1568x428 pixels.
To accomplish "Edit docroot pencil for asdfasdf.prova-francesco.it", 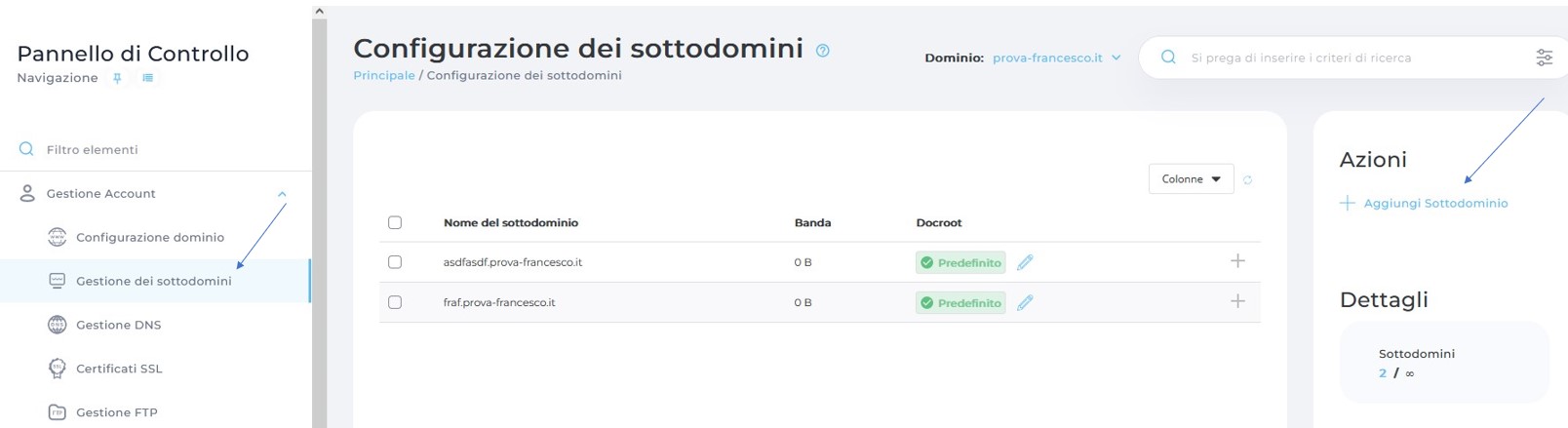I will click(1025, 262).
